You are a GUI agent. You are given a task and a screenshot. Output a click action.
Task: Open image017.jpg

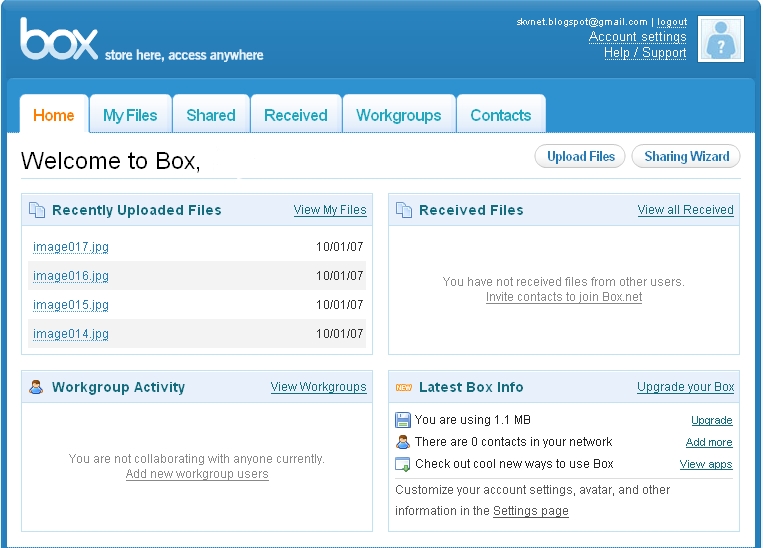(x=71, y=247)
